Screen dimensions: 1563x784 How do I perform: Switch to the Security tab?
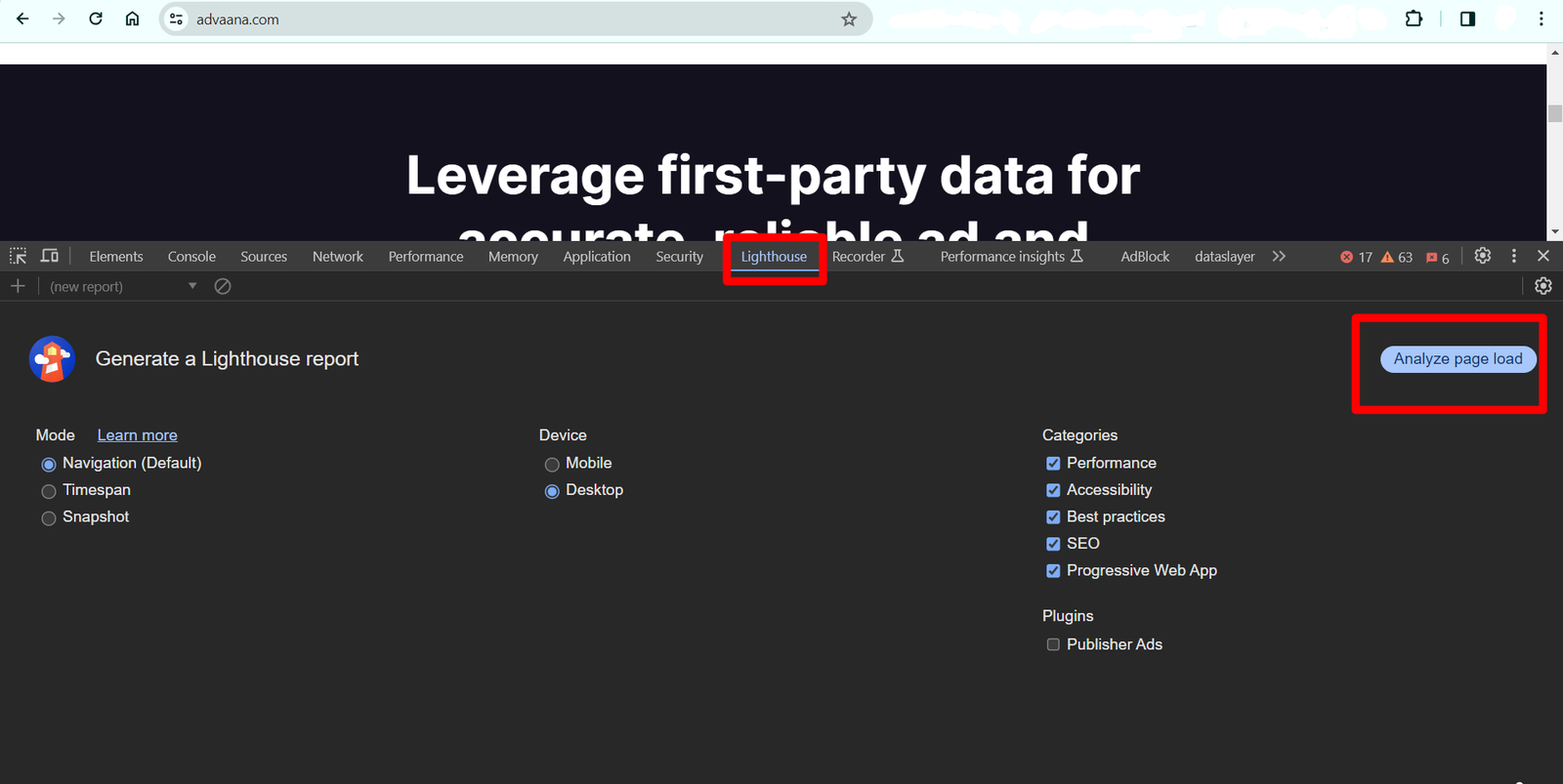679,257
